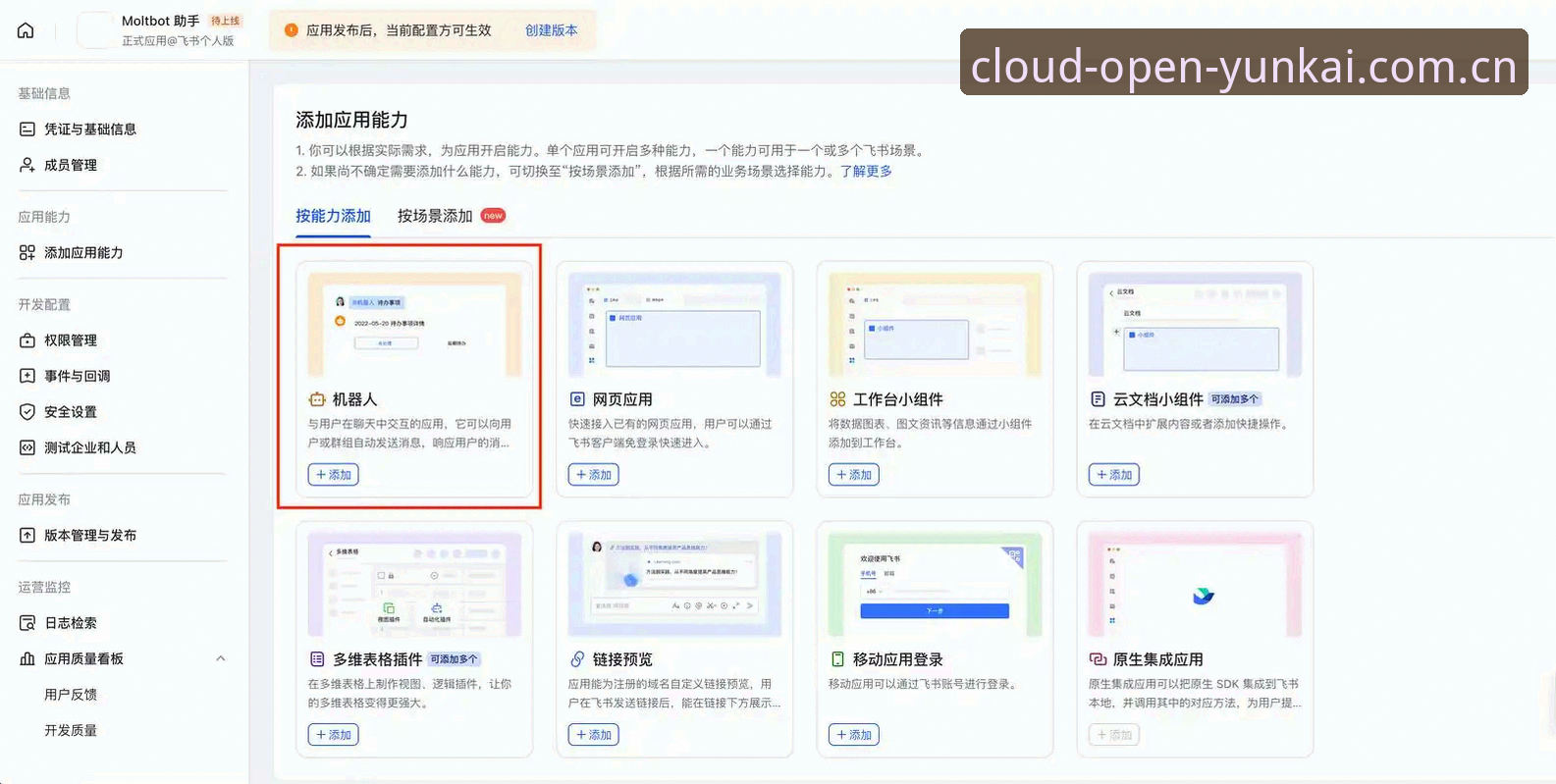Image resolution: width=1556 pixels, height=784 pixels.
Task: Open 事件与回调 in sidebar
Action: (x=78, y=376)
